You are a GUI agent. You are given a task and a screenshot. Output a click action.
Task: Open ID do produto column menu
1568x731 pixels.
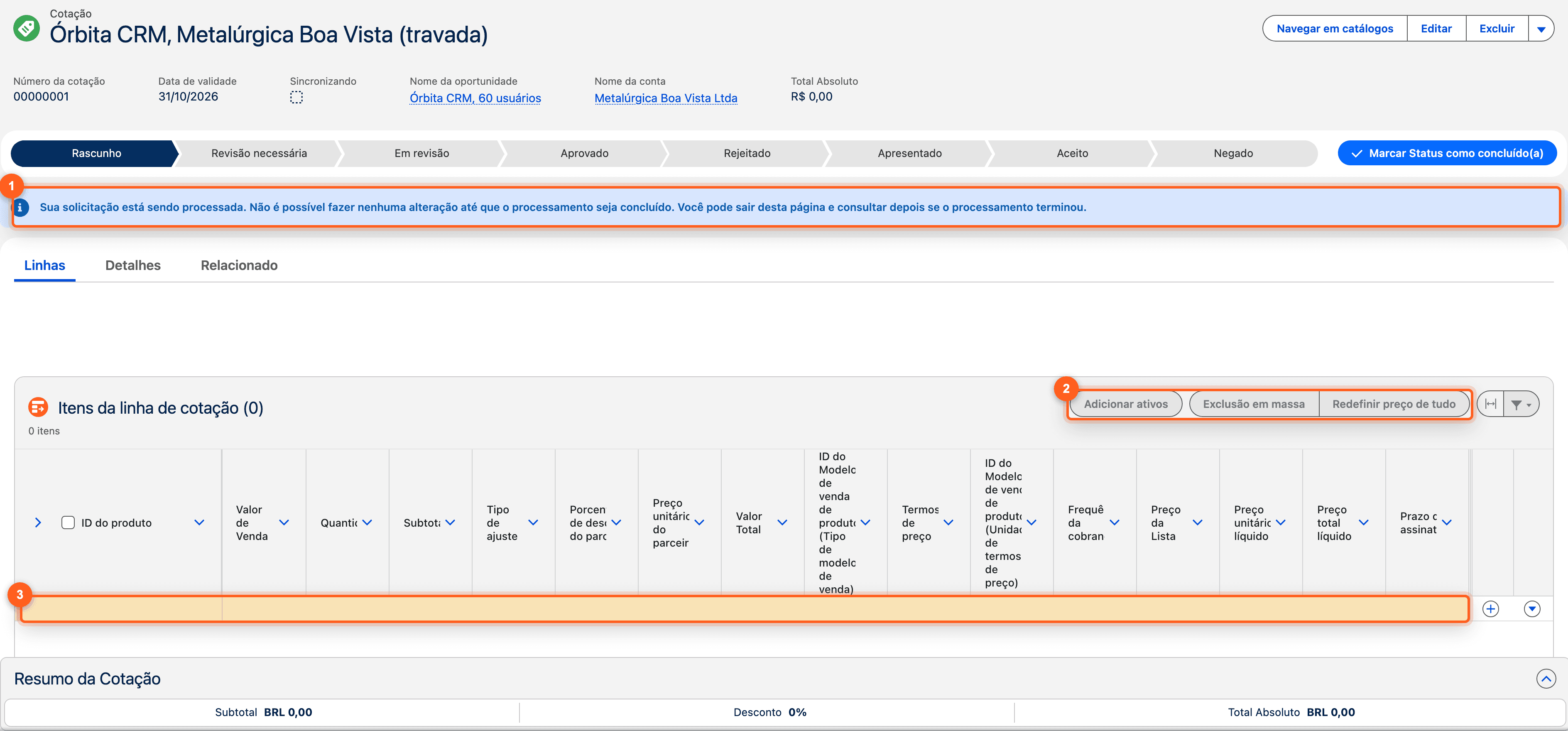coord(199,522)
